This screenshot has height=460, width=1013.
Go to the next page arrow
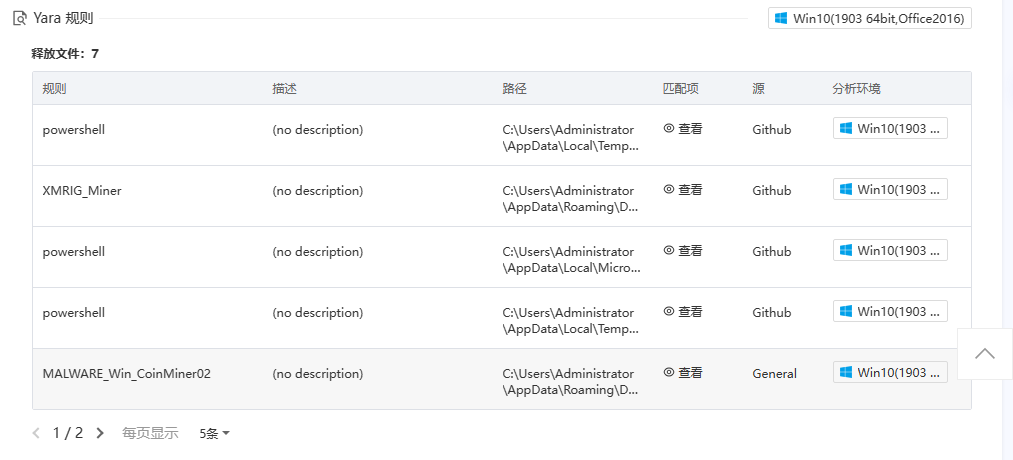click(x=99, y=433)
